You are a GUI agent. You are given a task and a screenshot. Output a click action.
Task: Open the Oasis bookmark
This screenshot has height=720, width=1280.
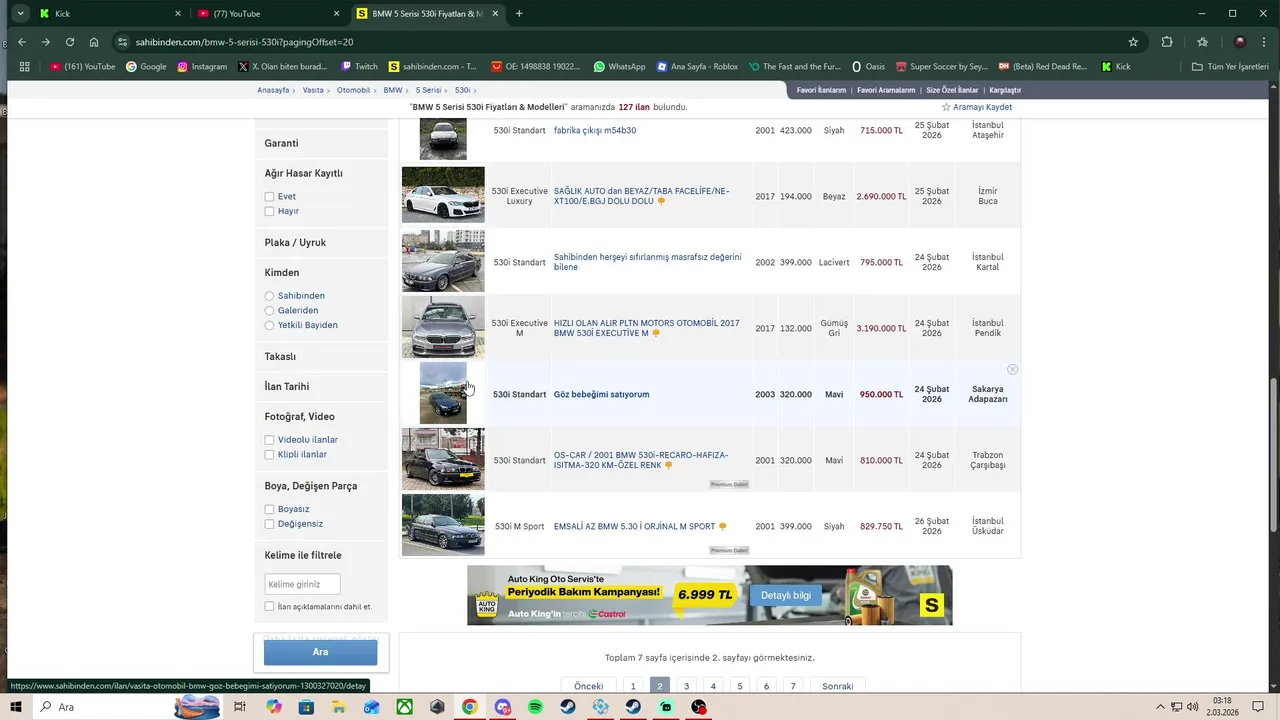(868, 67)
